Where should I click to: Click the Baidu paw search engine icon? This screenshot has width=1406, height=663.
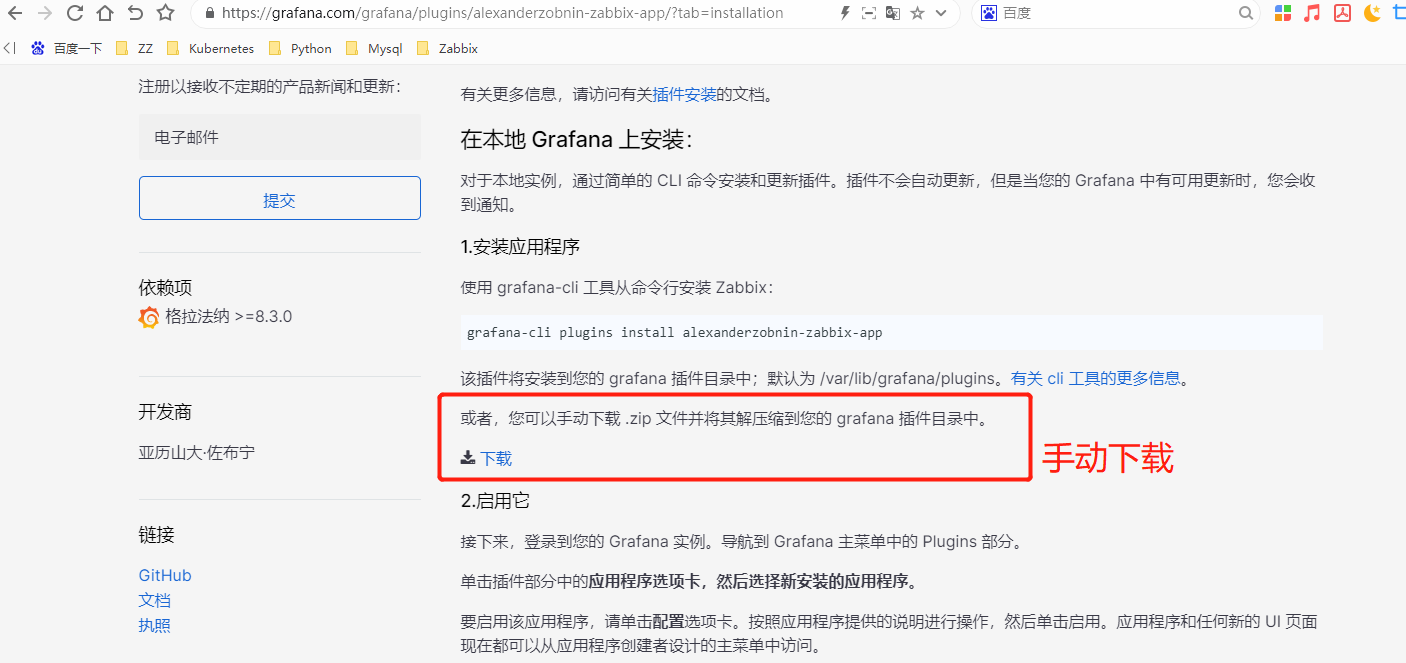coord(989,13)
